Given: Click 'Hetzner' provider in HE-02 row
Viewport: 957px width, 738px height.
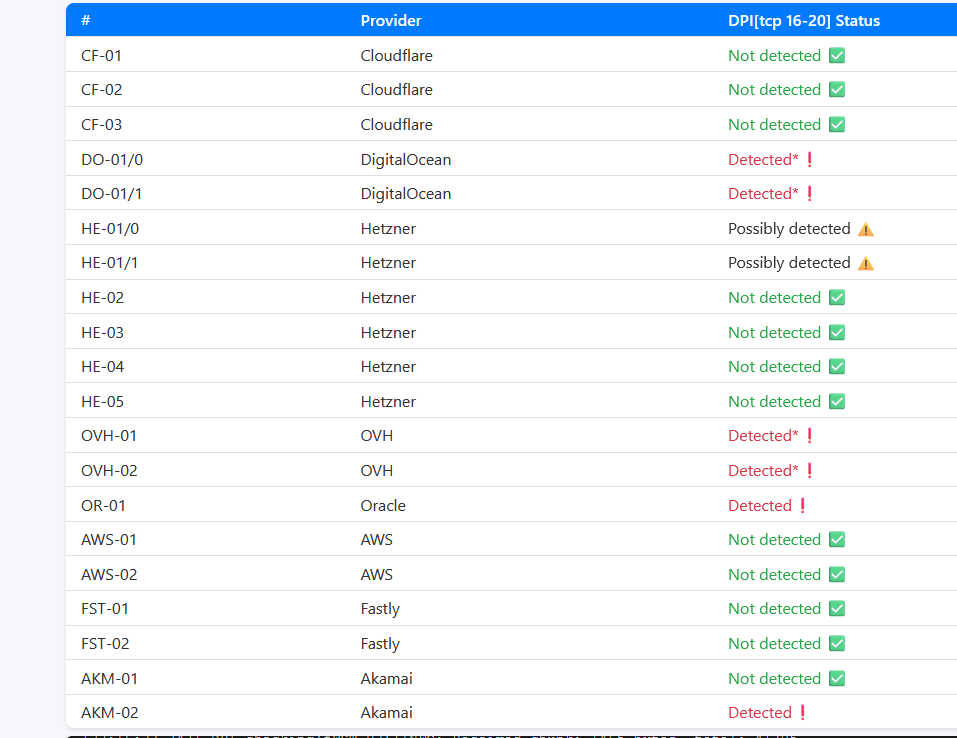Looking at the screenshot, I should click(x=388, y=298).
